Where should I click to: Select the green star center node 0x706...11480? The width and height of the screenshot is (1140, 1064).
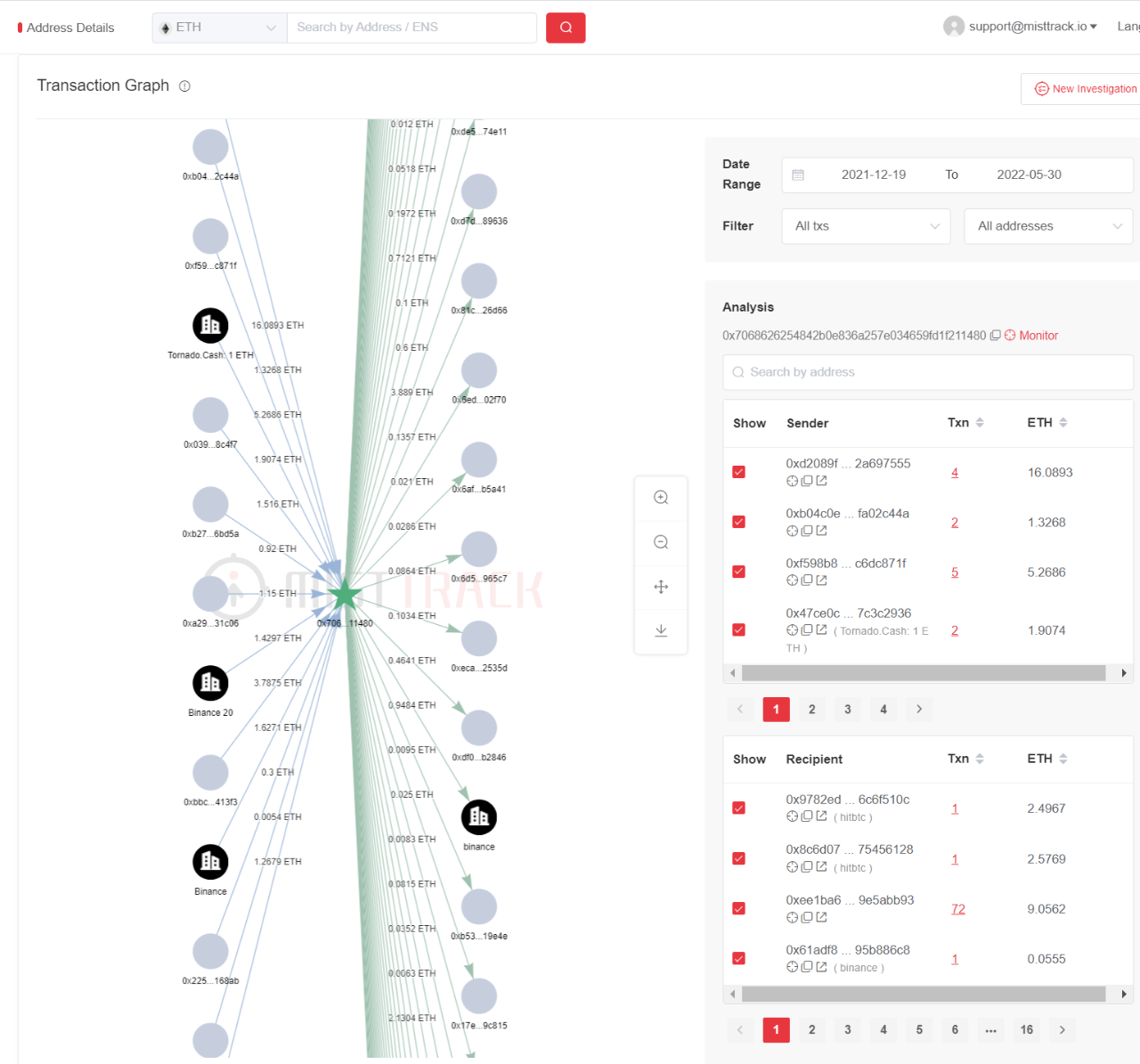tap(345, 594)
